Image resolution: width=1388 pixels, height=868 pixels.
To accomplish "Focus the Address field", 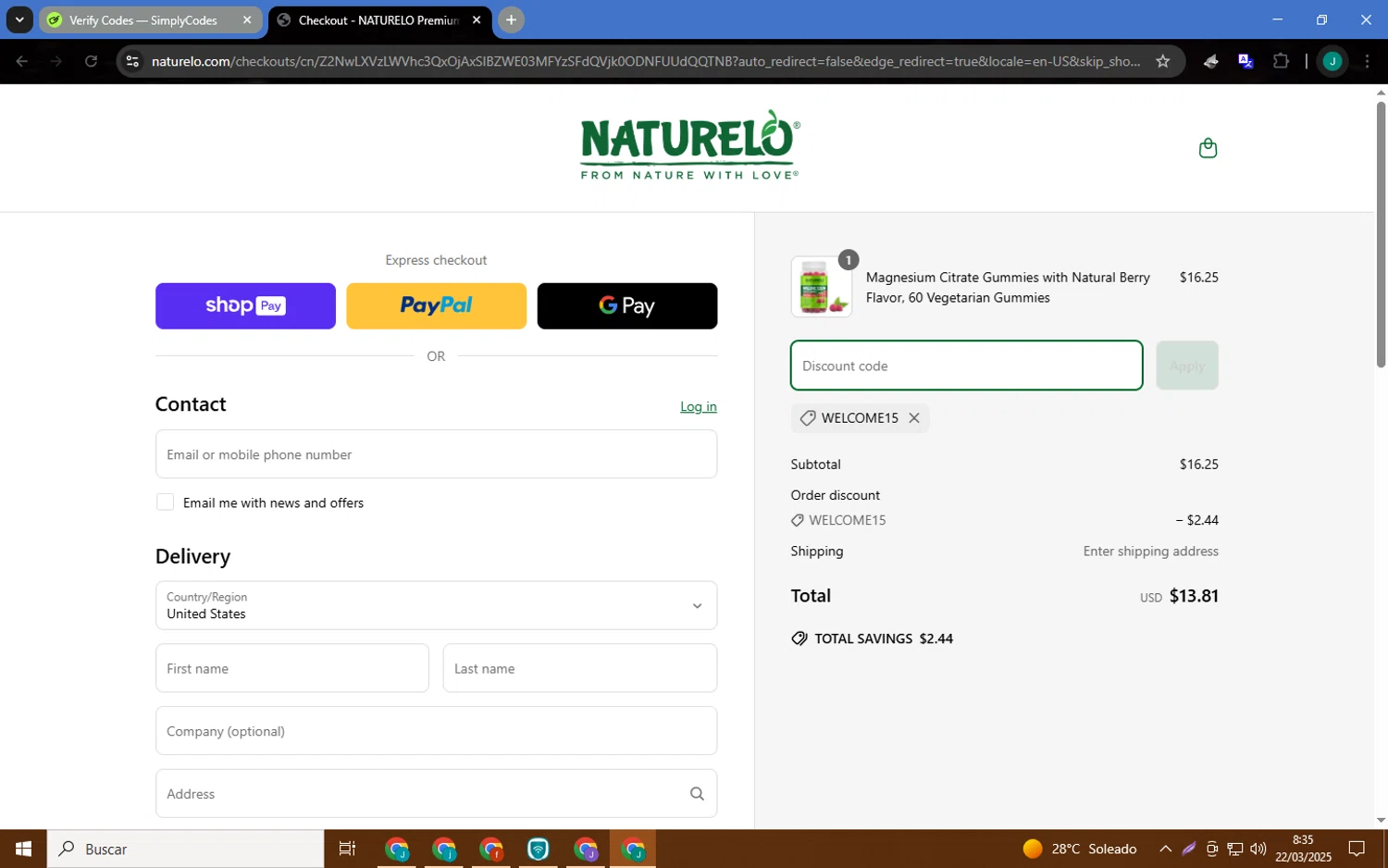I will [x=436, y=794].
